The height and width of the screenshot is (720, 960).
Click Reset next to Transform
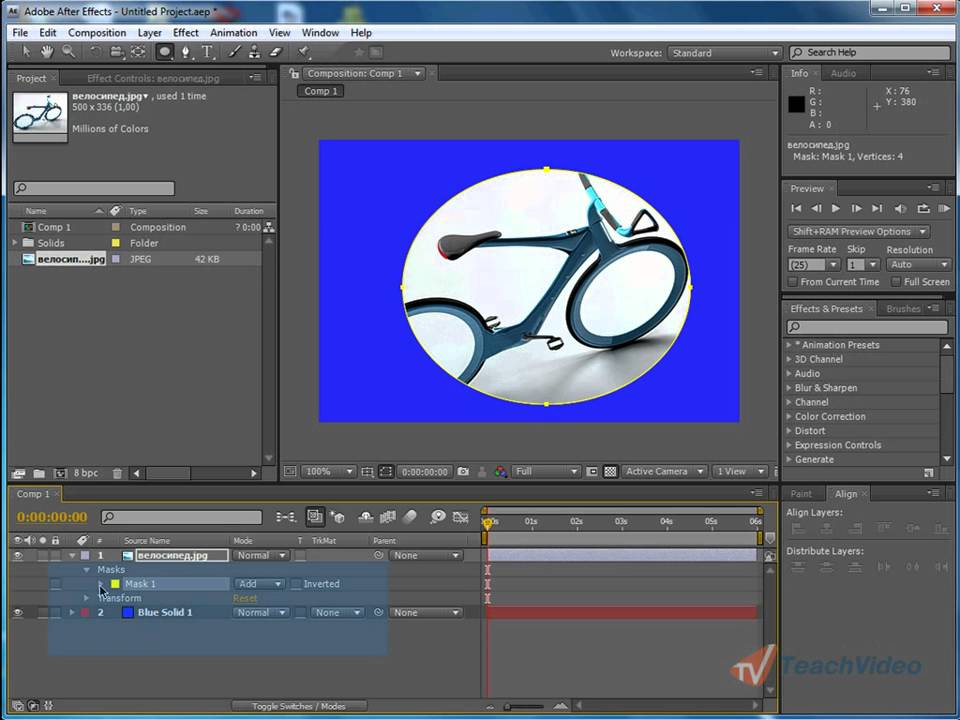[x=245, y=598]
